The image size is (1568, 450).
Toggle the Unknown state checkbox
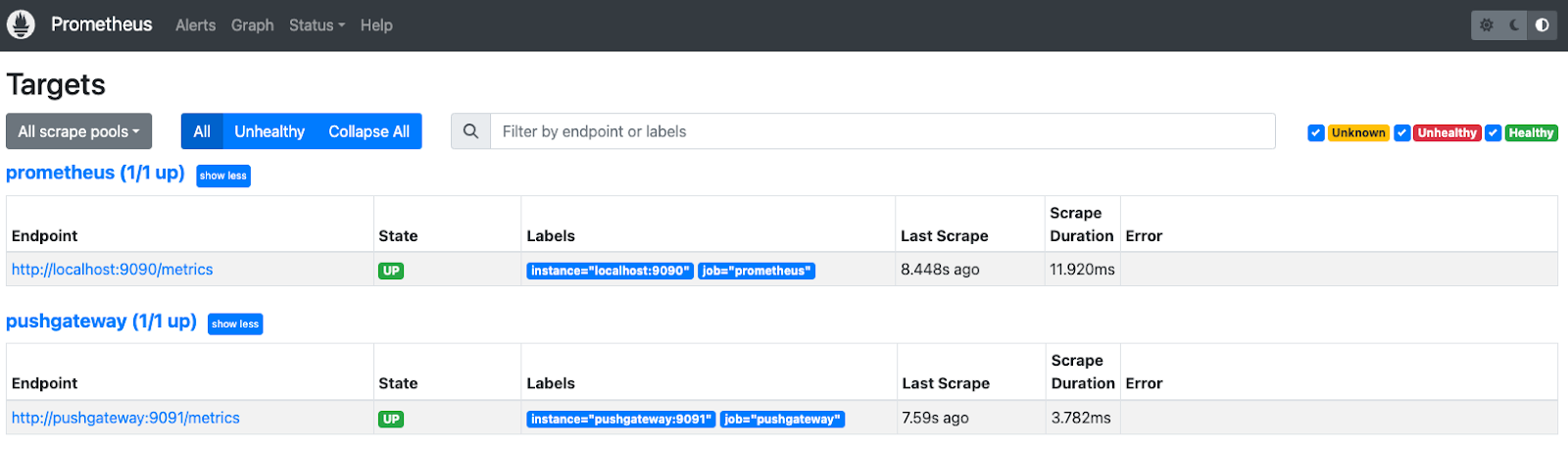1316,133
